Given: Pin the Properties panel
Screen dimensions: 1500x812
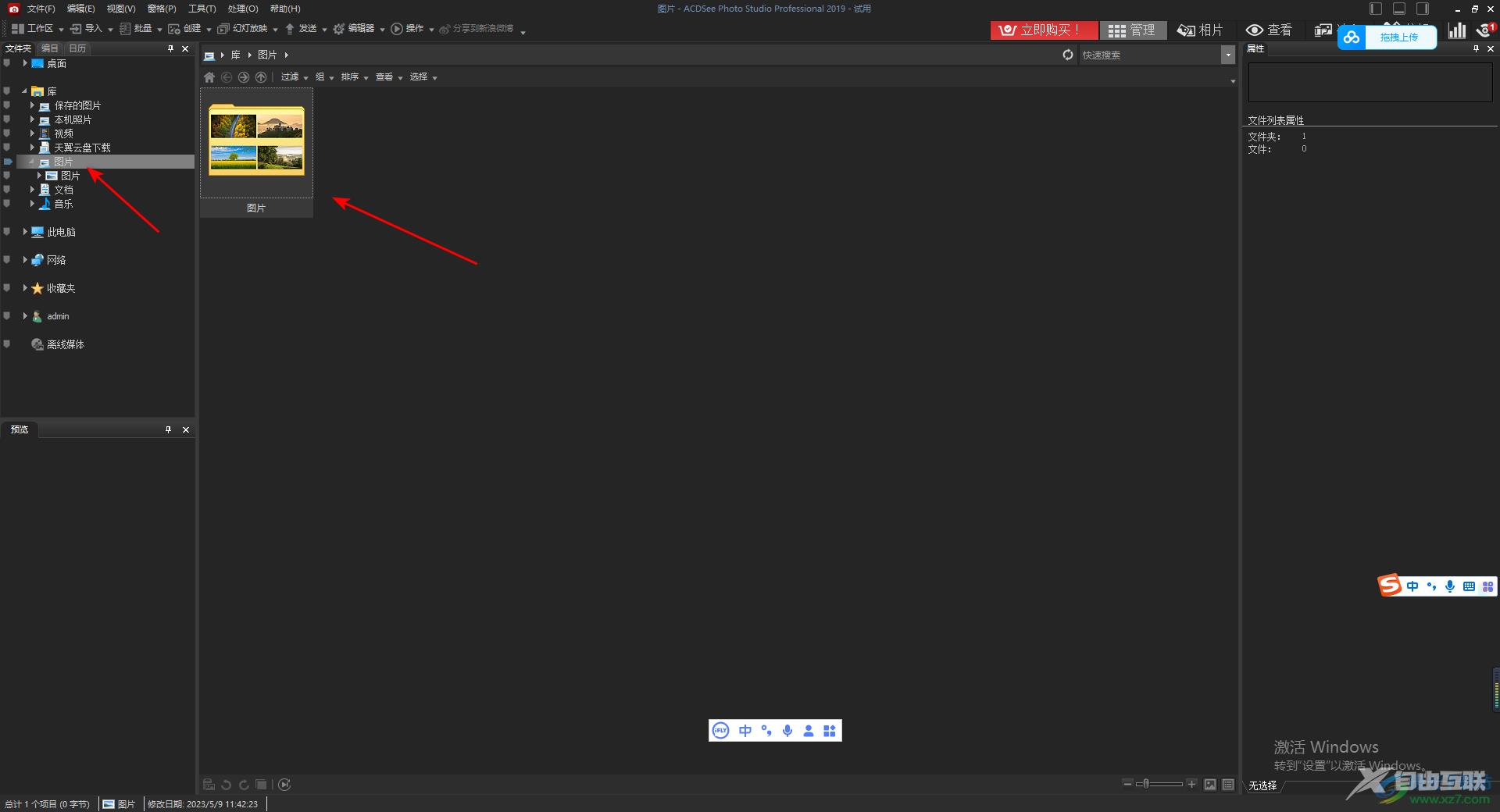Looking at the screenshot, I should [1476, 48].
